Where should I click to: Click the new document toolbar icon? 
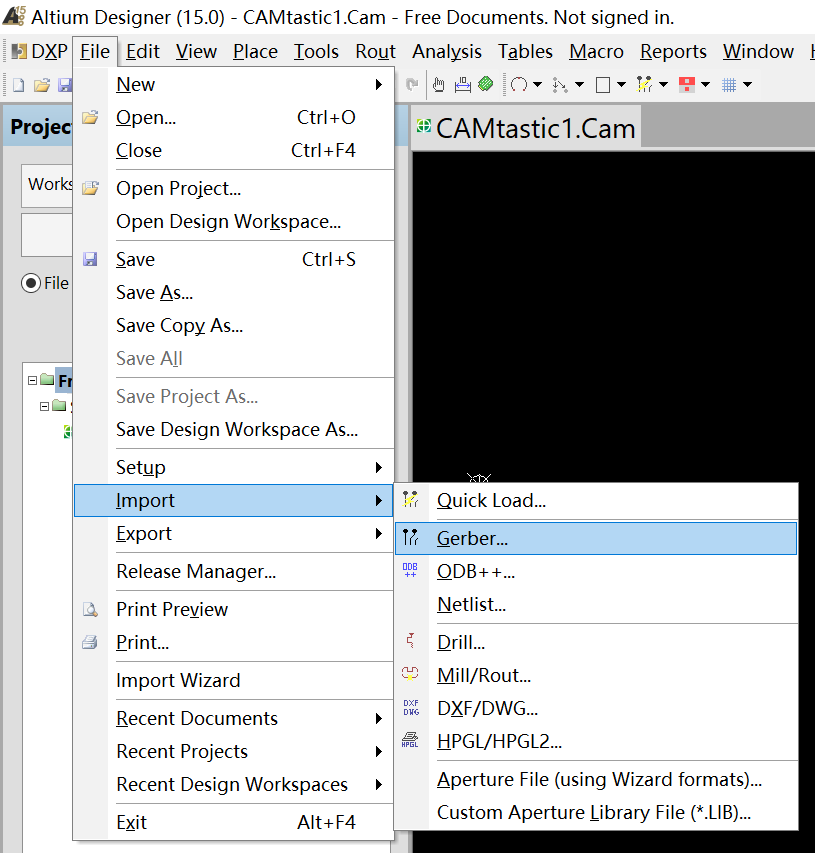(x=18, y=85)
